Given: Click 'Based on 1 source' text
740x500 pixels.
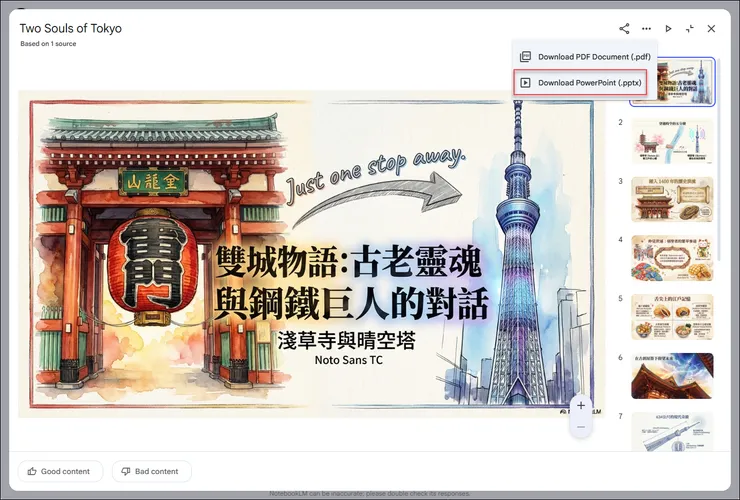Looking at the screenshot, I should pos(48,43).
